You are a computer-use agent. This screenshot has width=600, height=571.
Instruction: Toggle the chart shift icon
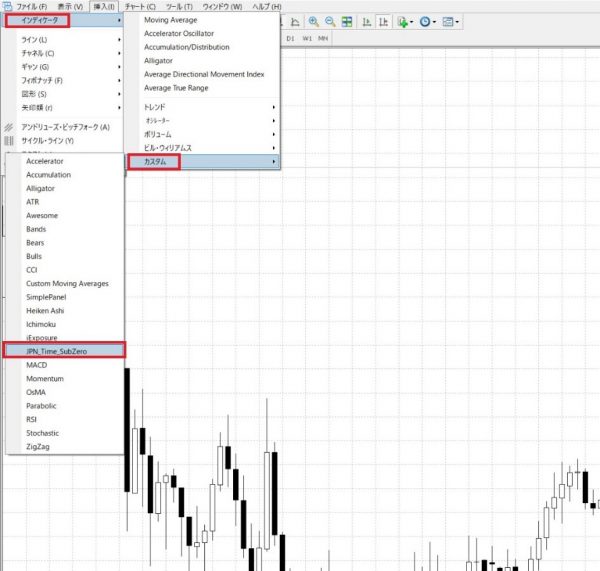(383, 21)
